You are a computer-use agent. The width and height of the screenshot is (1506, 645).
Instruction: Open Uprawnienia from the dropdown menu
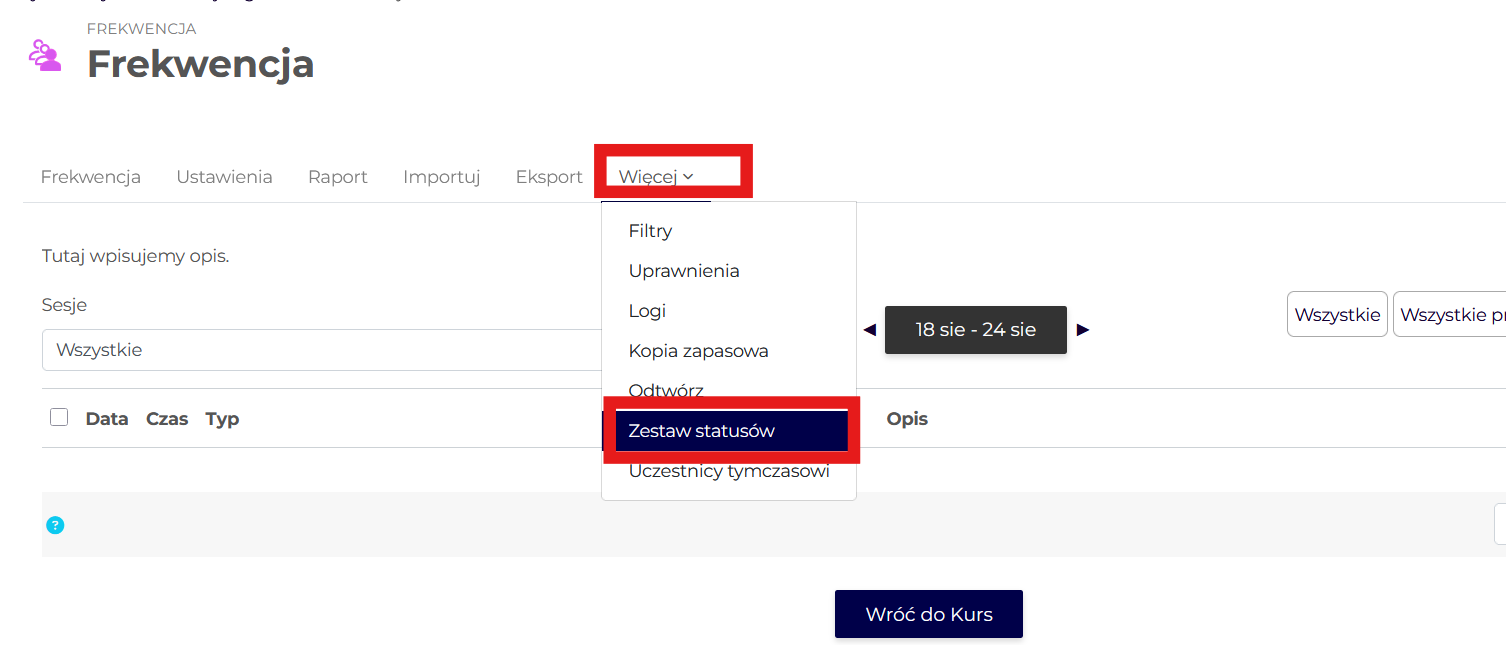[684, 271]
